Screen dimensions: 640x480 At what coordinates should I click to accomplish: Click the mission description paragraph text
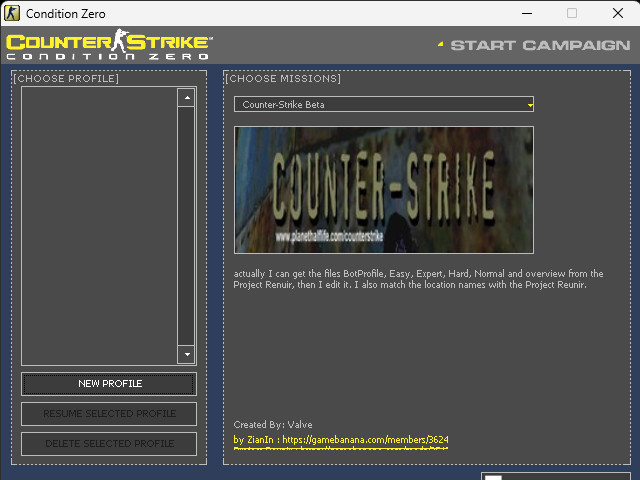(x=418, y=279)
